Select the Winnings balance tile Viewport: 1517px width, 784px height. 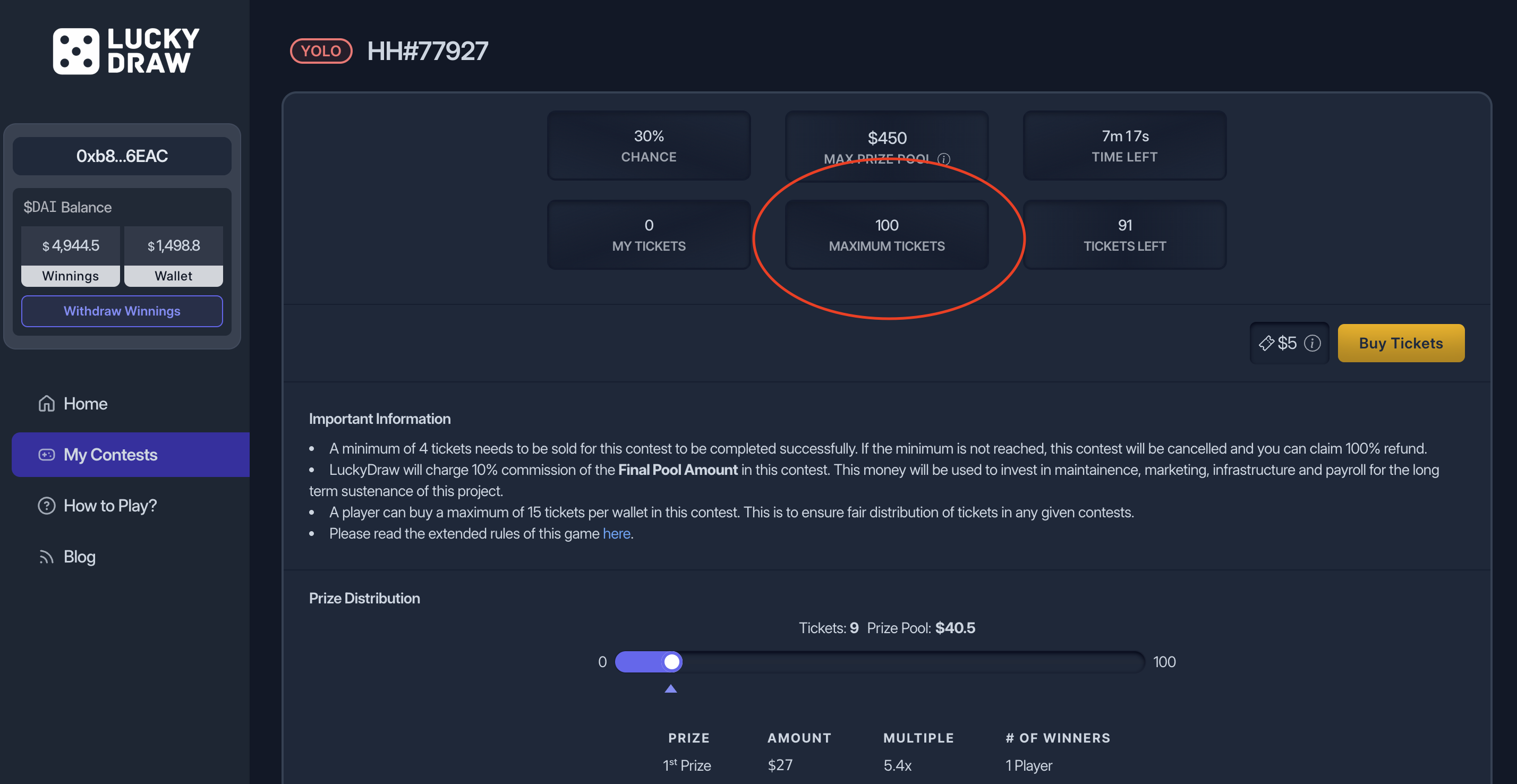tap(71, 256)
